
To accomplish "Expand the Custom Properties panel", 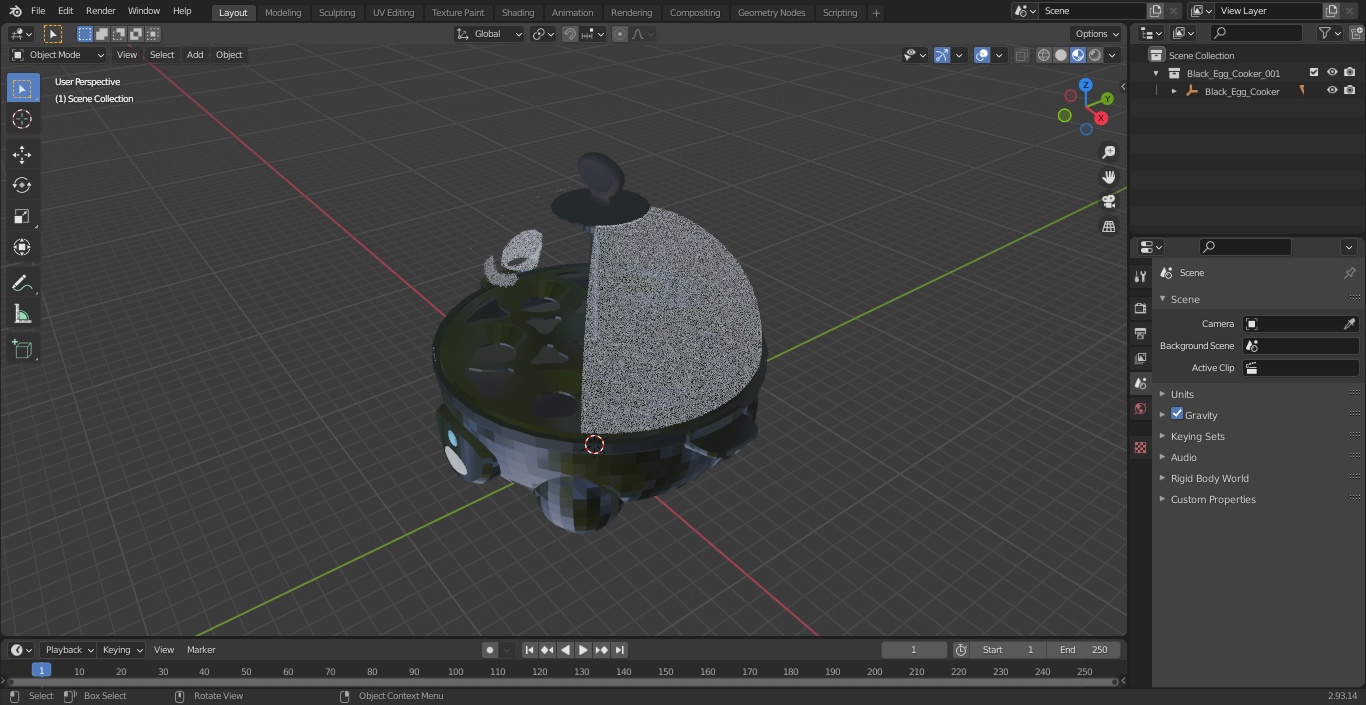I will (x=1213, y=499).
